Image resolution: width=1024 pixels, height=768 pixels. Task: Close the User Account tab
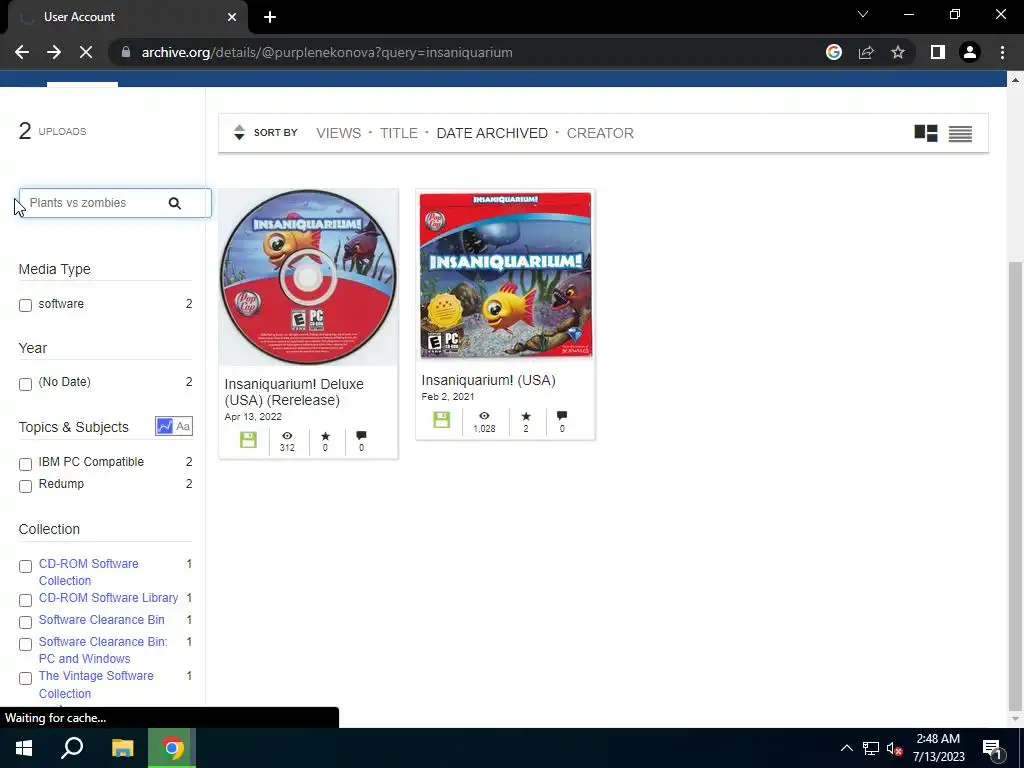pyautogui.click(x=232, y=17)
